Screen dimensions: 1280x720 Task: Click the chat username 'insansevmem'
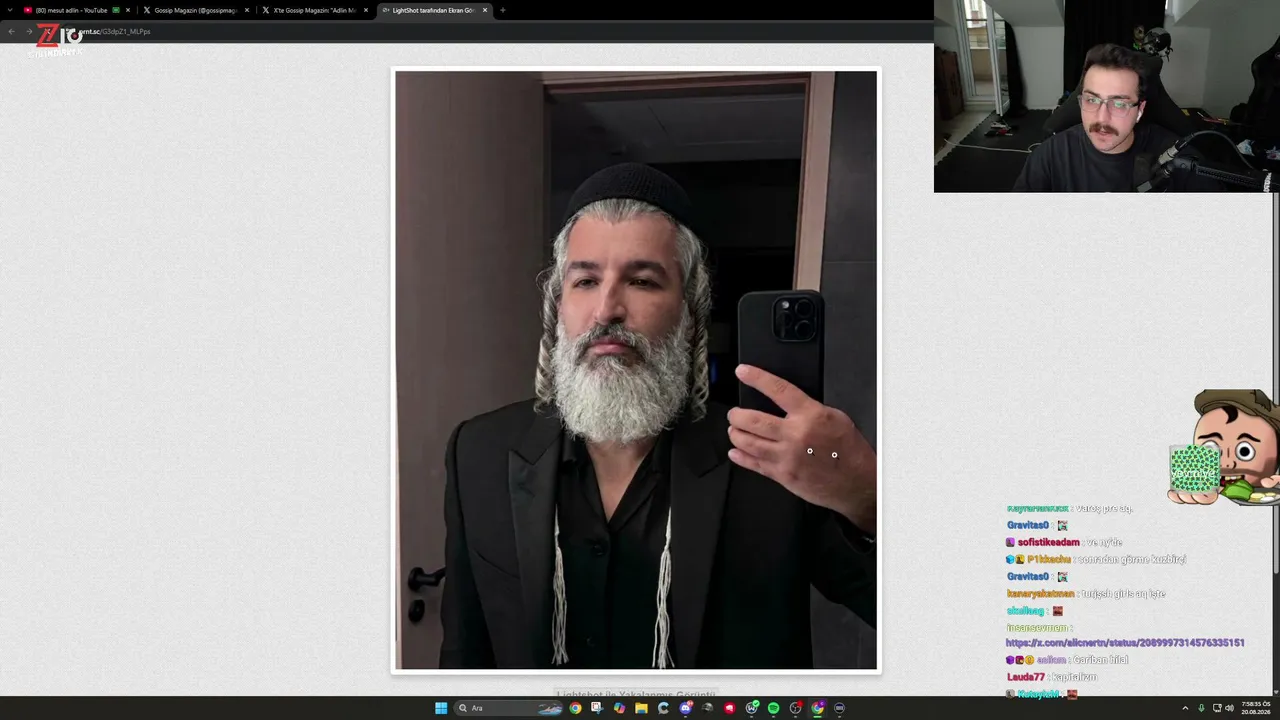tap(1036, 628)
